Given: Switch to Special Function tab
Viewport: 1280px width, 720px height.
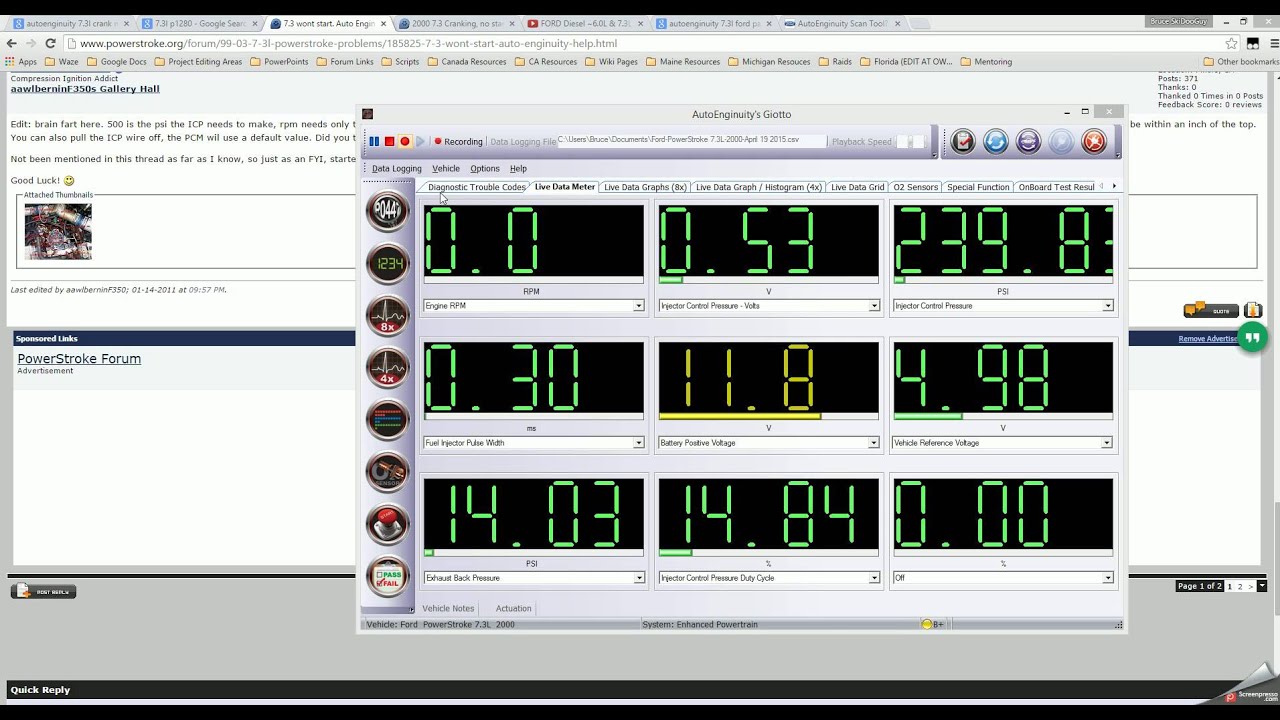Looking at the screenshot, I should coord(978,187).
